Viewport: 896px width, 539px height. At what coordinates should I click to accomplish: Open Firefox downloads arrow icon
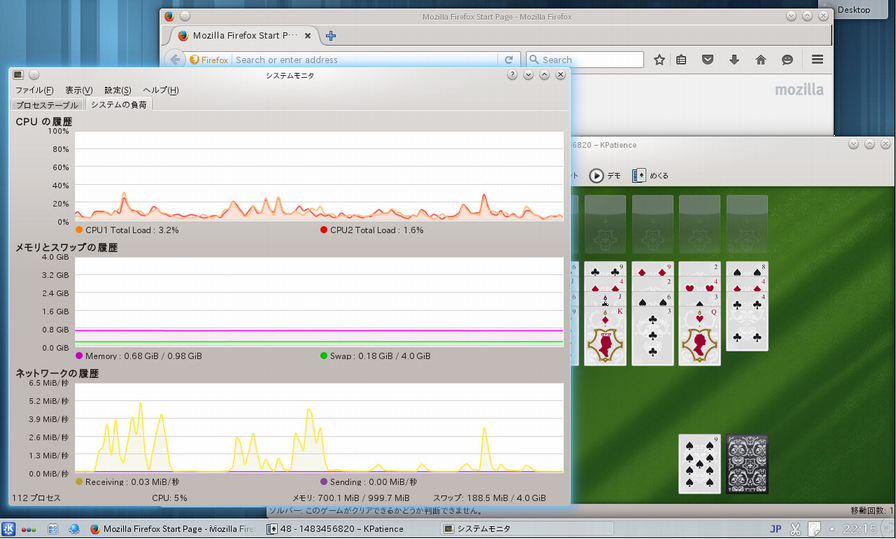pos(734,60)
